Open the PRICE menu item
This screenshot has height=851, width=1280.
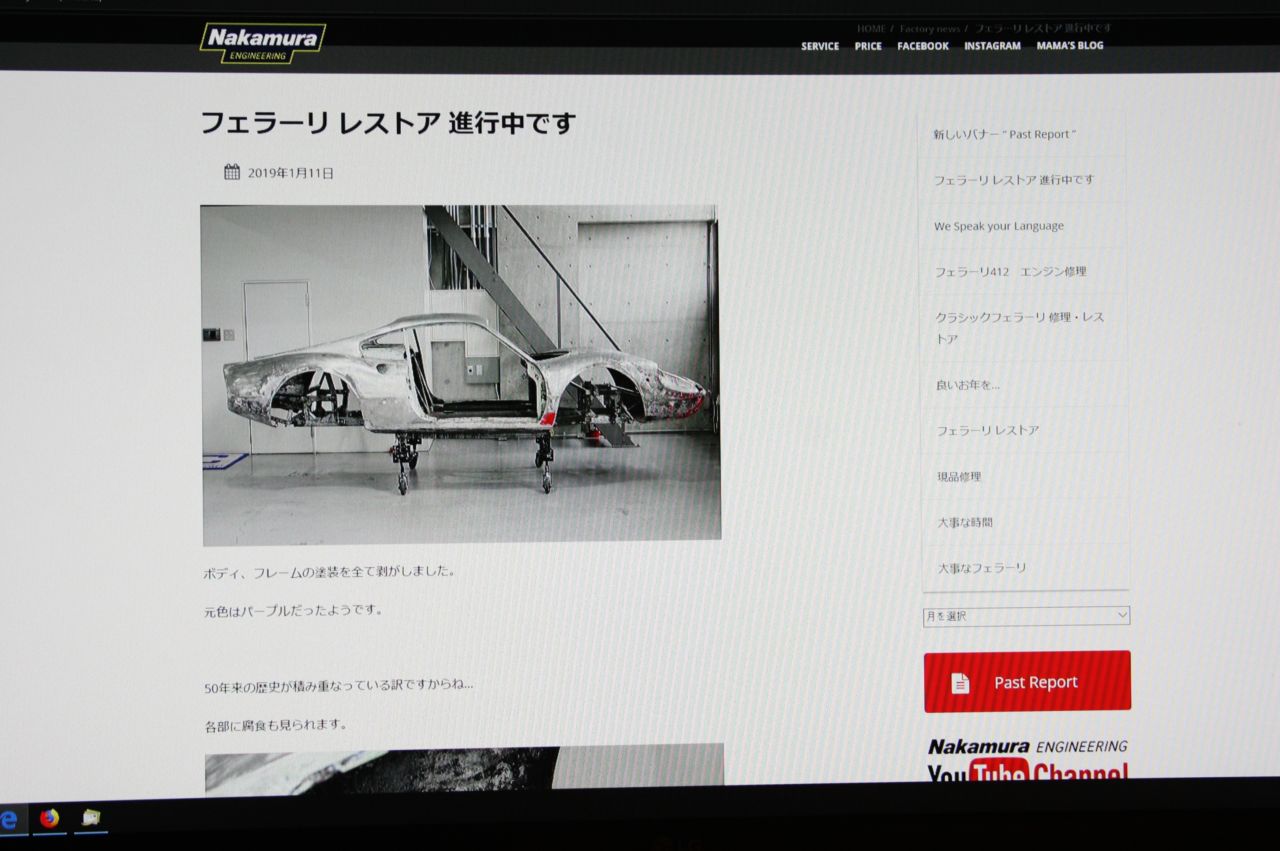point(868,46)
